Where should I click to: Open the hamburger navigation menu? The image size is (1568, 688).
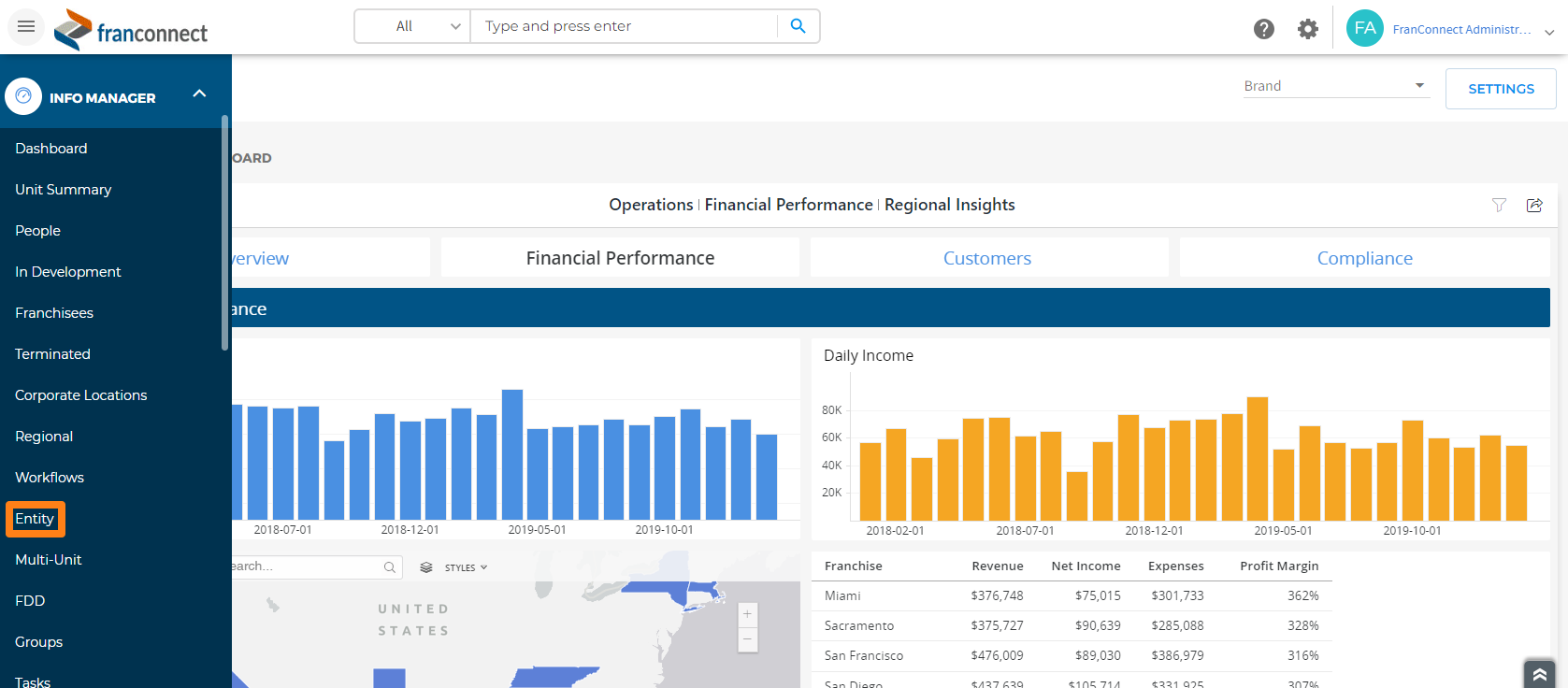[x=26, y=26]
